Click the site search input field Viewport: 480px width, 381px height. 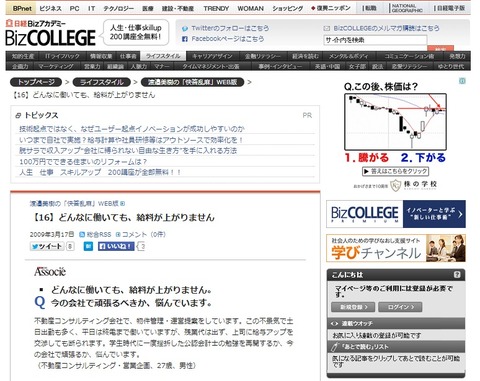click(375, 40)
